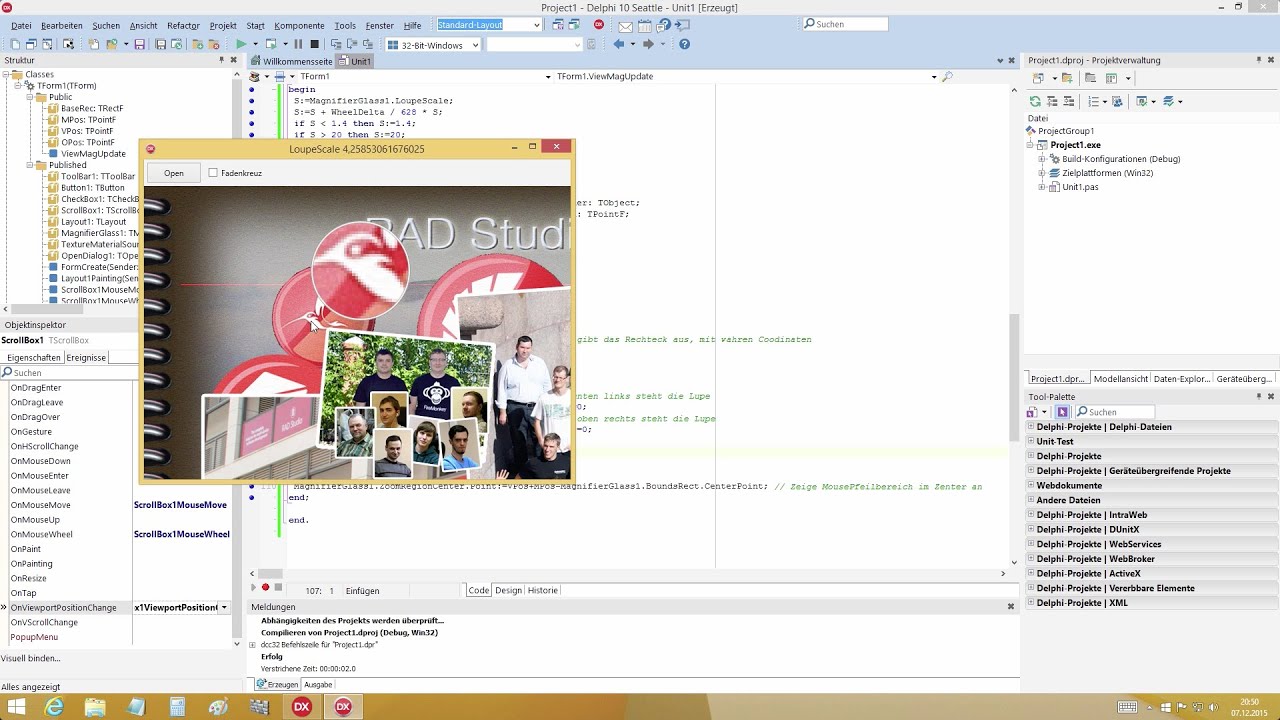Expand the Unit-Test palette category
1280x720 pixels.
pyautogui.click(x=1031, y=441)
